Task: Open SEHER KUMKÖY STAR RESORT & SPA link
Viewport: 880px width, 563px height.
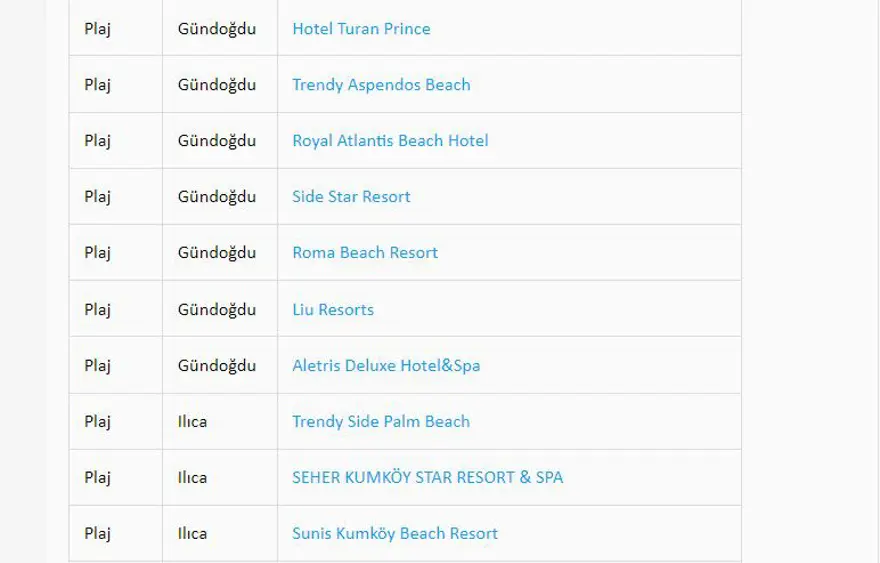Action: click(x=427, y=478)
